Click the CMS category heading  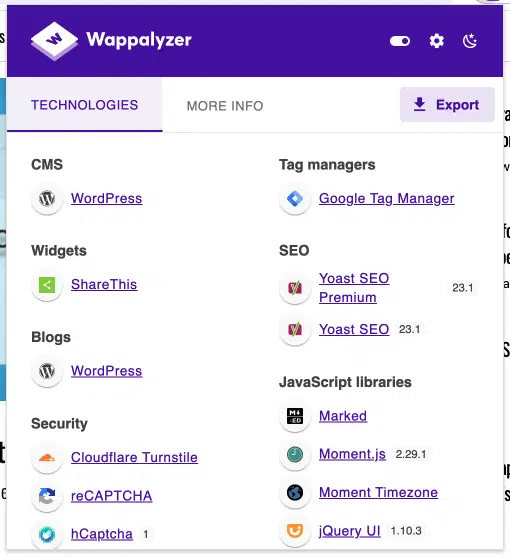coord(47,164)
